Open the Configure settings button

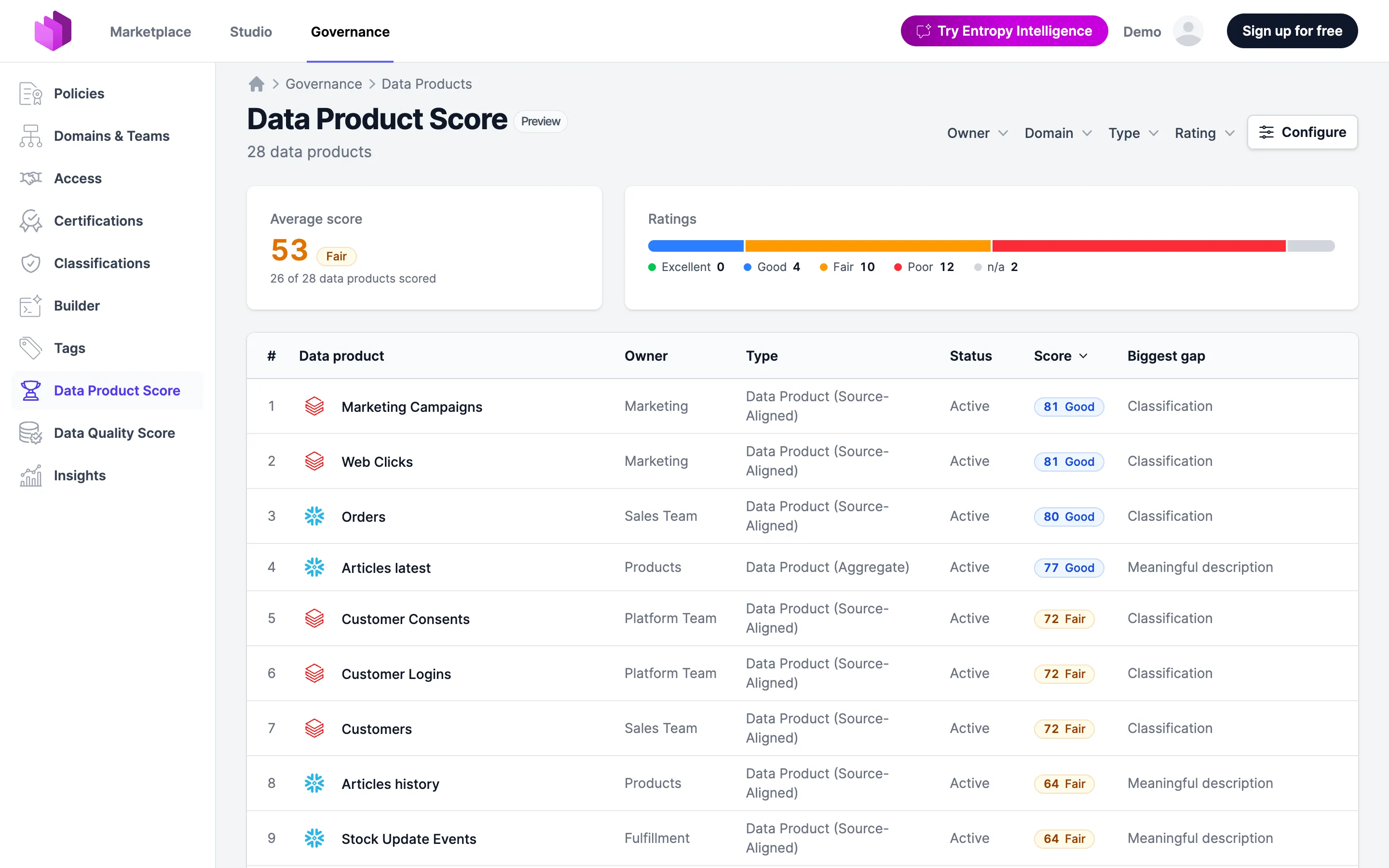[1302, 133]
